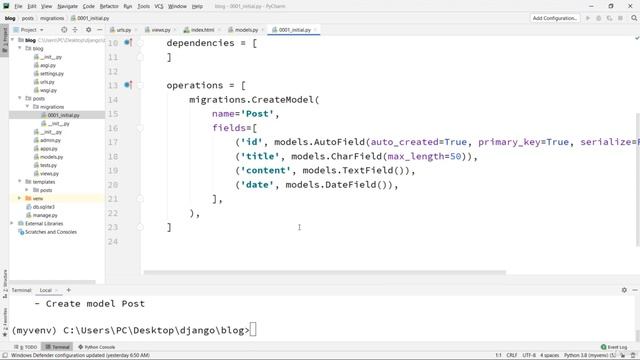640x360 pixels.
Task: Toggle fold marker at line 10 dependencies
Action: point(140,42)
